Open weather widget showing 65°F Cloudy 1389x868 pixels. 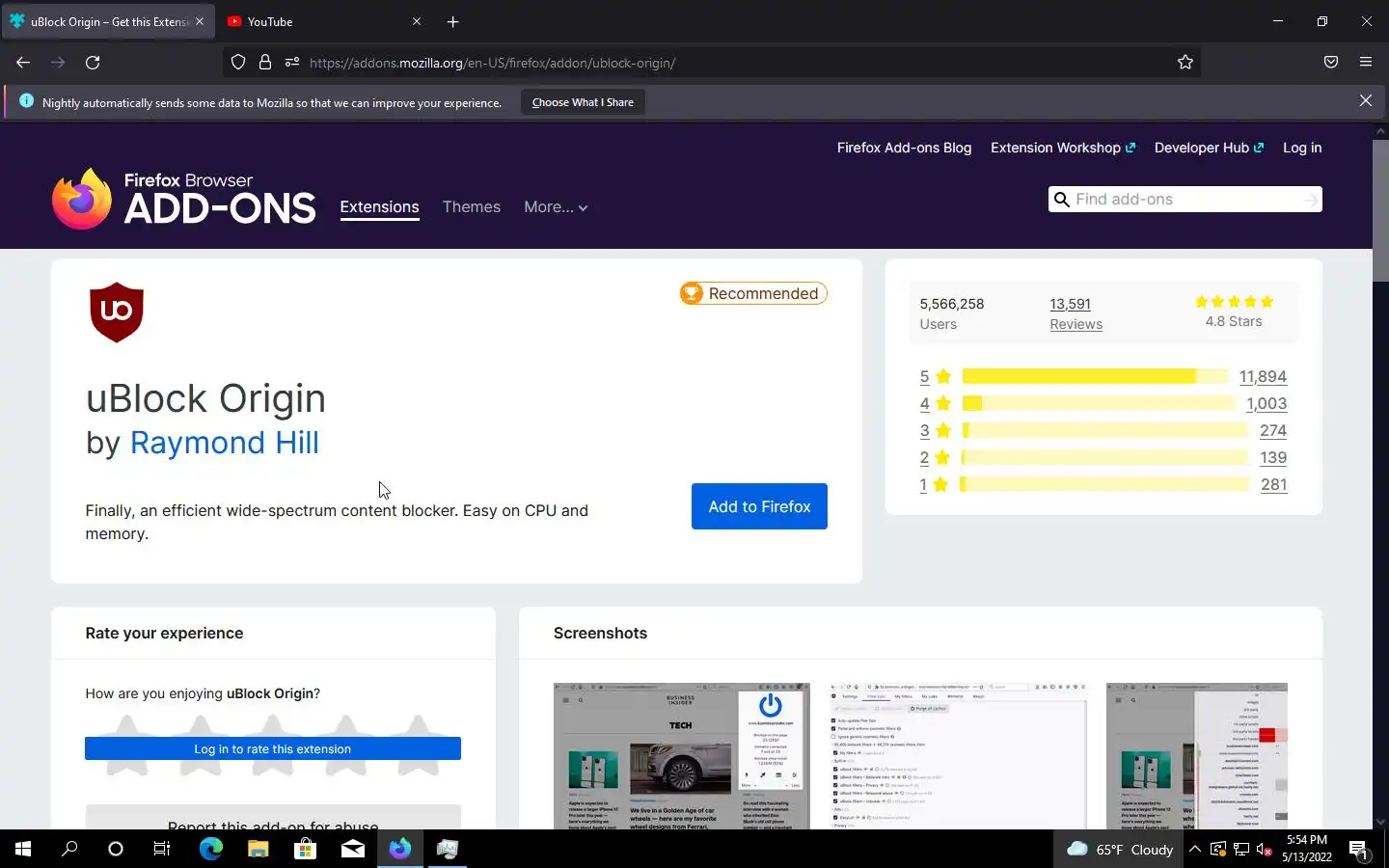coord(1121,850)
